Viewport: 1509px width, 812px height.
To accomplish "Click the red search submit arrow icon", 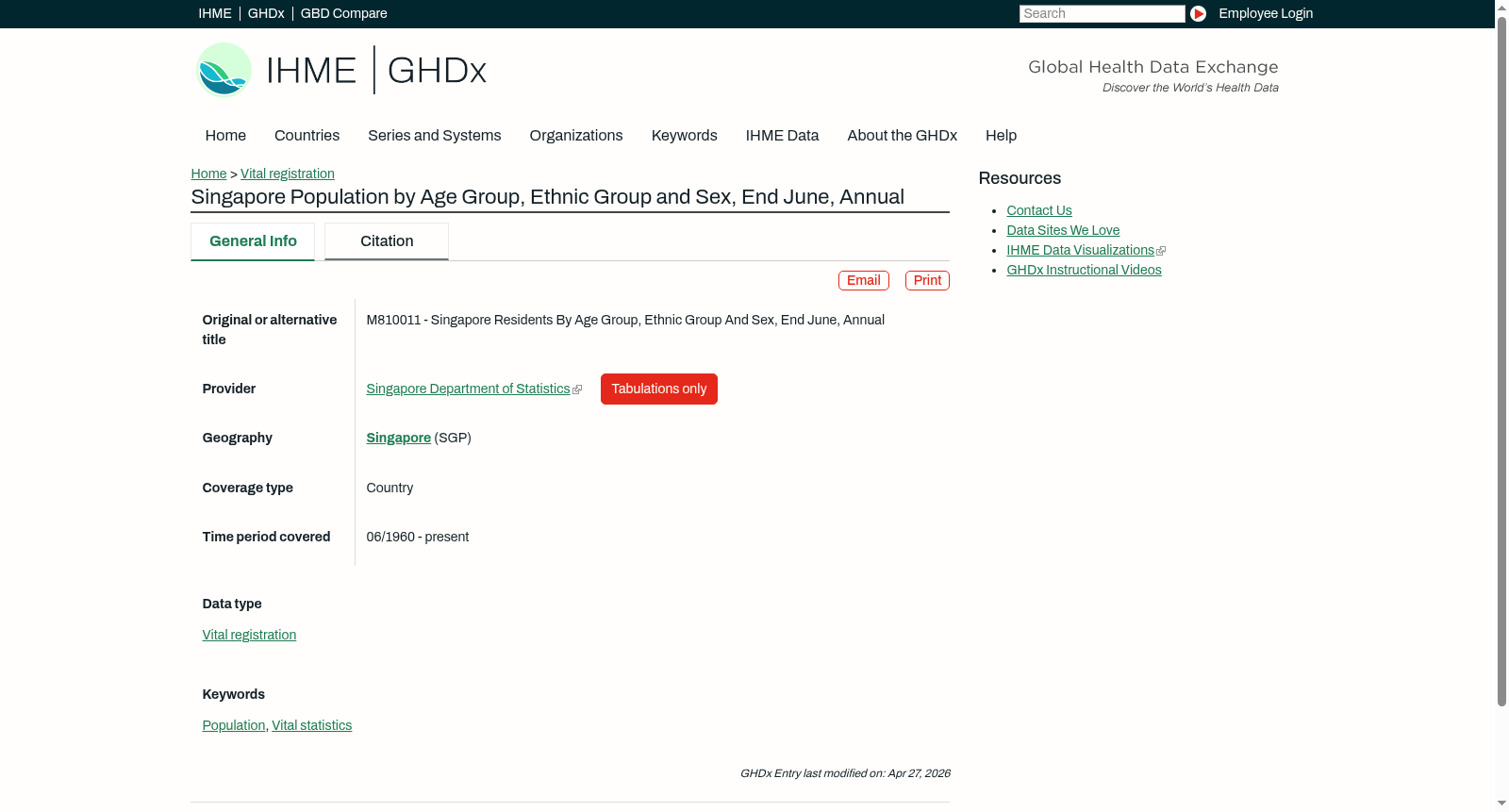I will tap(1198, 13).
